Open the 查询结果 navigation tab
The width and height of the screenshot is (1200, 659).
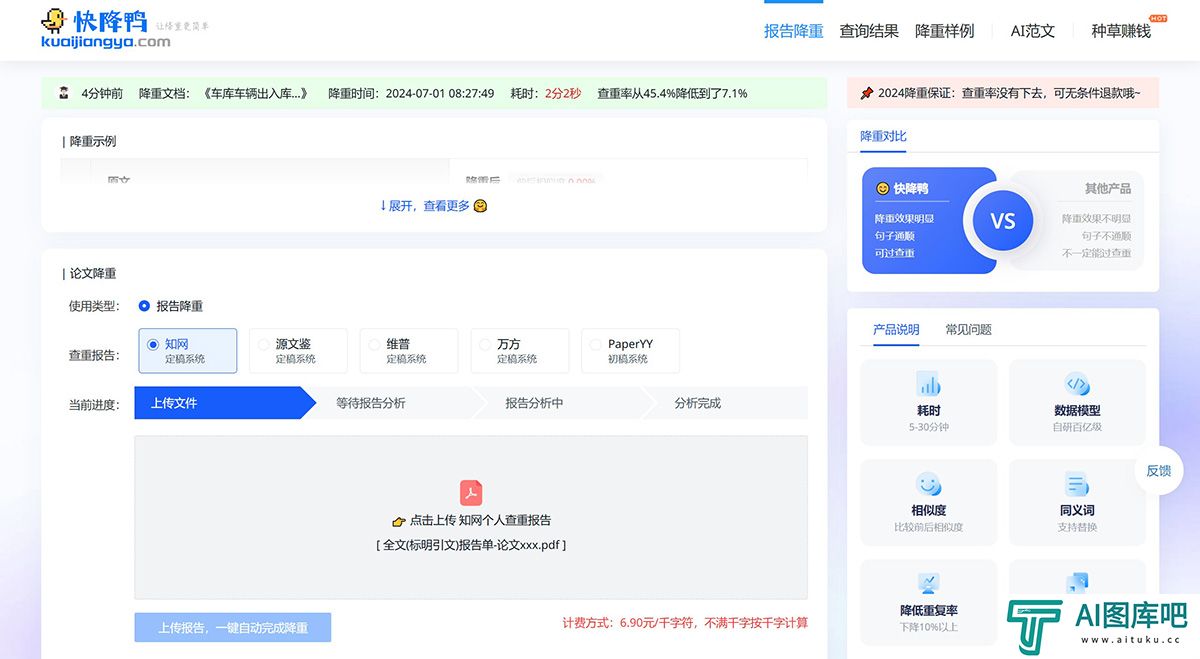869,31
